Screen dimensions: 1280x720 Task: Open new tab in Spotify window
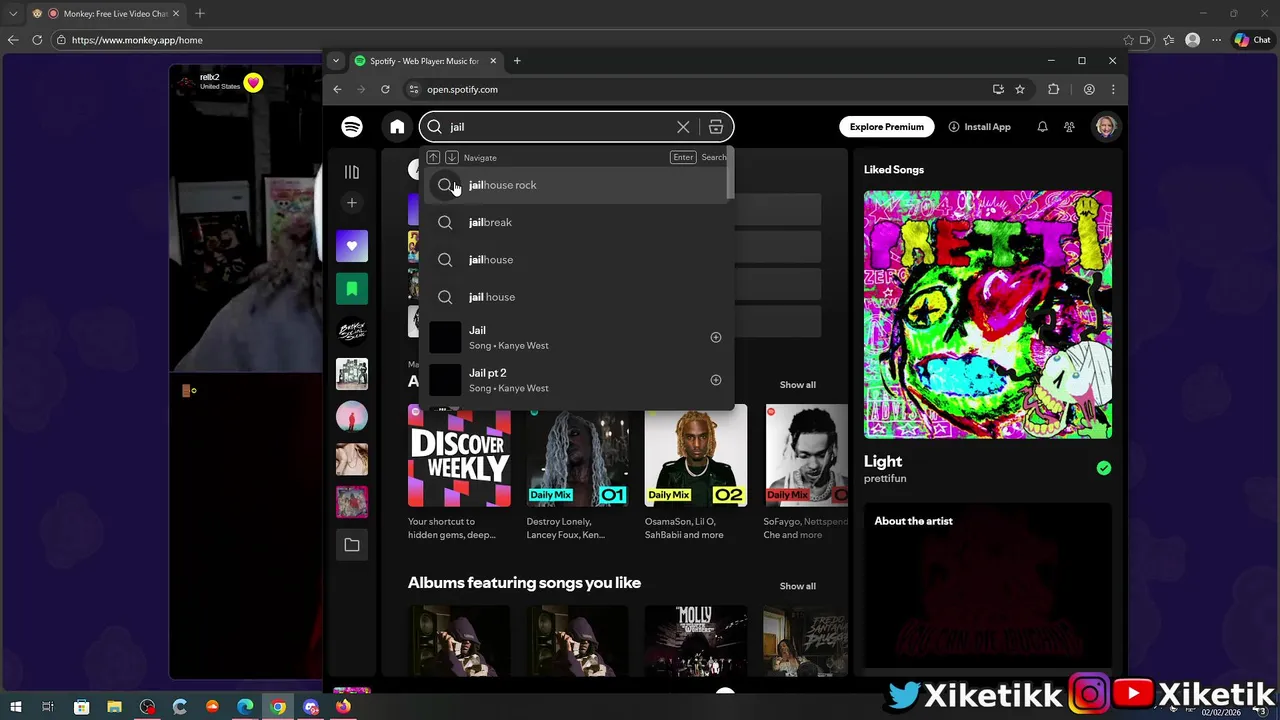coord(517,61)
